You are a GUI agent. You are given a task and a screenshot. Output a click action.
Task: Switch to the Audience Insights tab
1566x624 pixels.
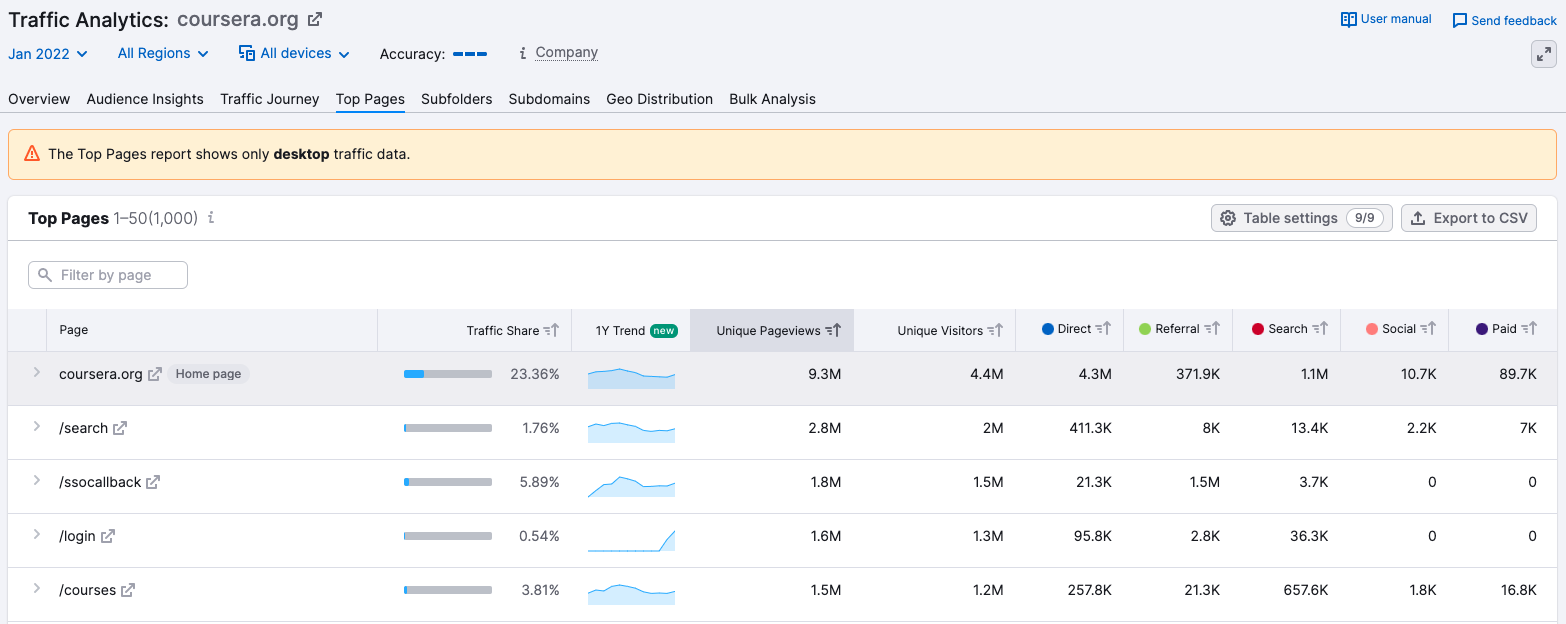point(145,99)
